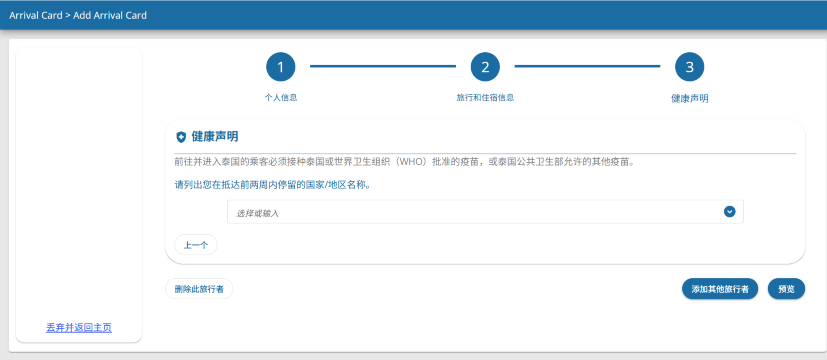The width and height of the screenshot is (827, 360).
Task: Click Arrival Card breadcrumb text
Action: tap(35, 15)
